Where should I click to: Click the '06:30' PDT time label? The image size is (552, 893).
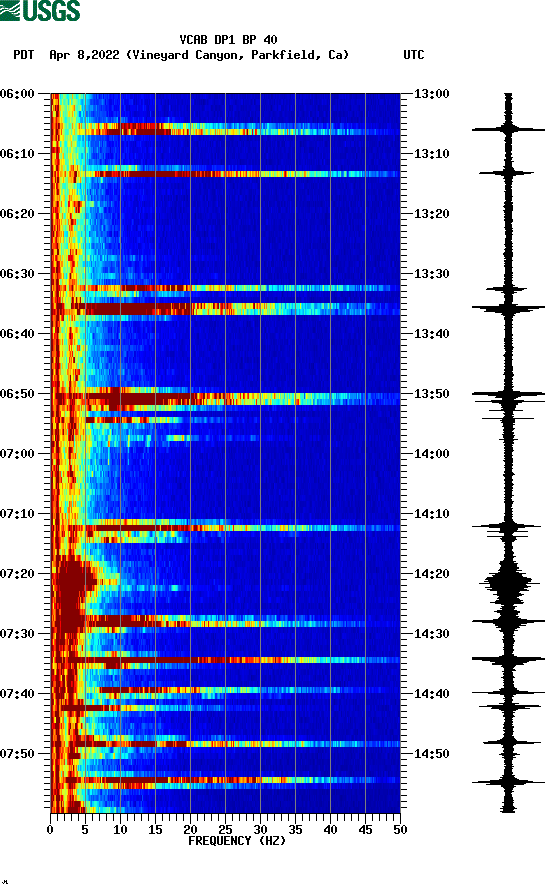[17, 273]
